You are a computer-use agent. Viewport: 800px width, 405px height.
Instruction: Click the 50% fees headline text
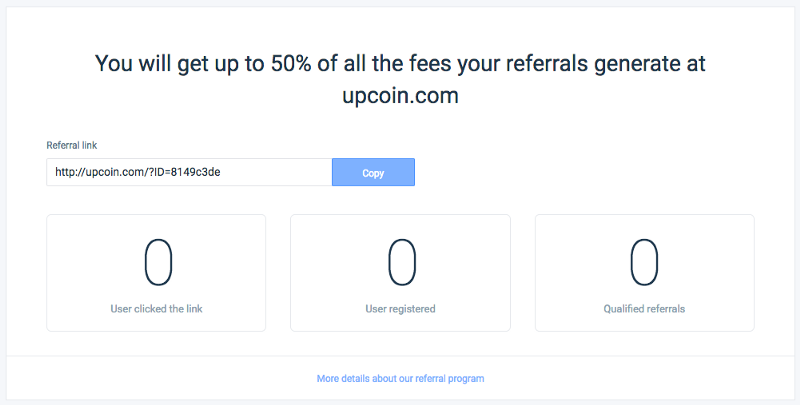coord(400,79)
